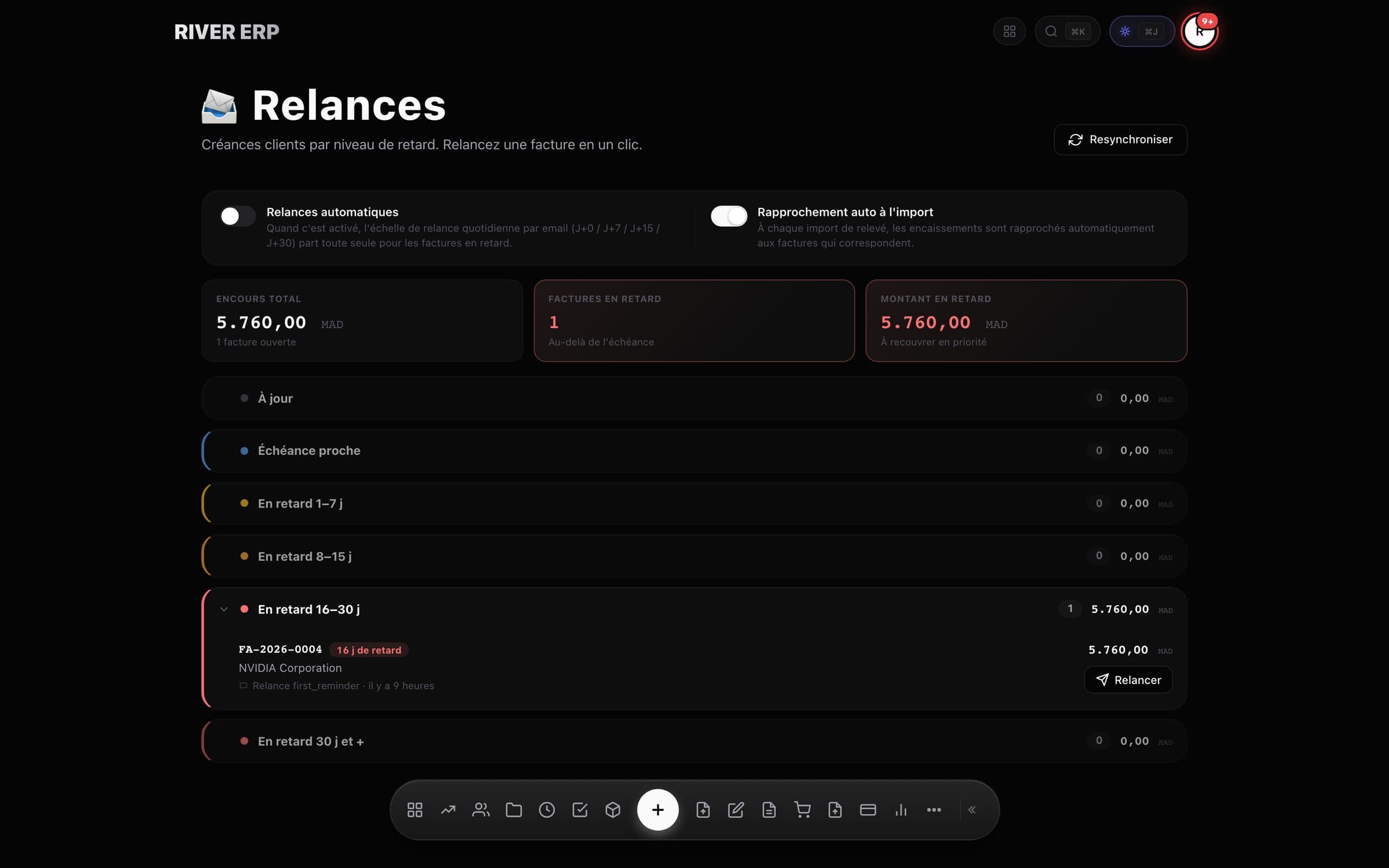Open the cube products icon in the dock

tap(613, 810)
